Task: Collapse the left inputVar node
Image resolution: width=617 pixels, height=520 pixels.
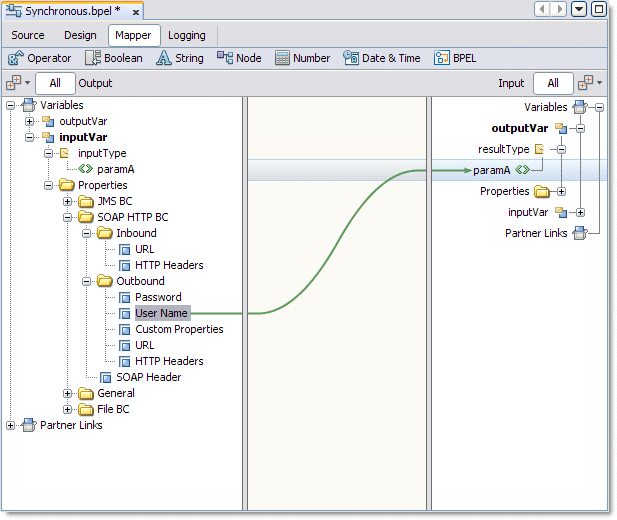Action: (30, 137)
